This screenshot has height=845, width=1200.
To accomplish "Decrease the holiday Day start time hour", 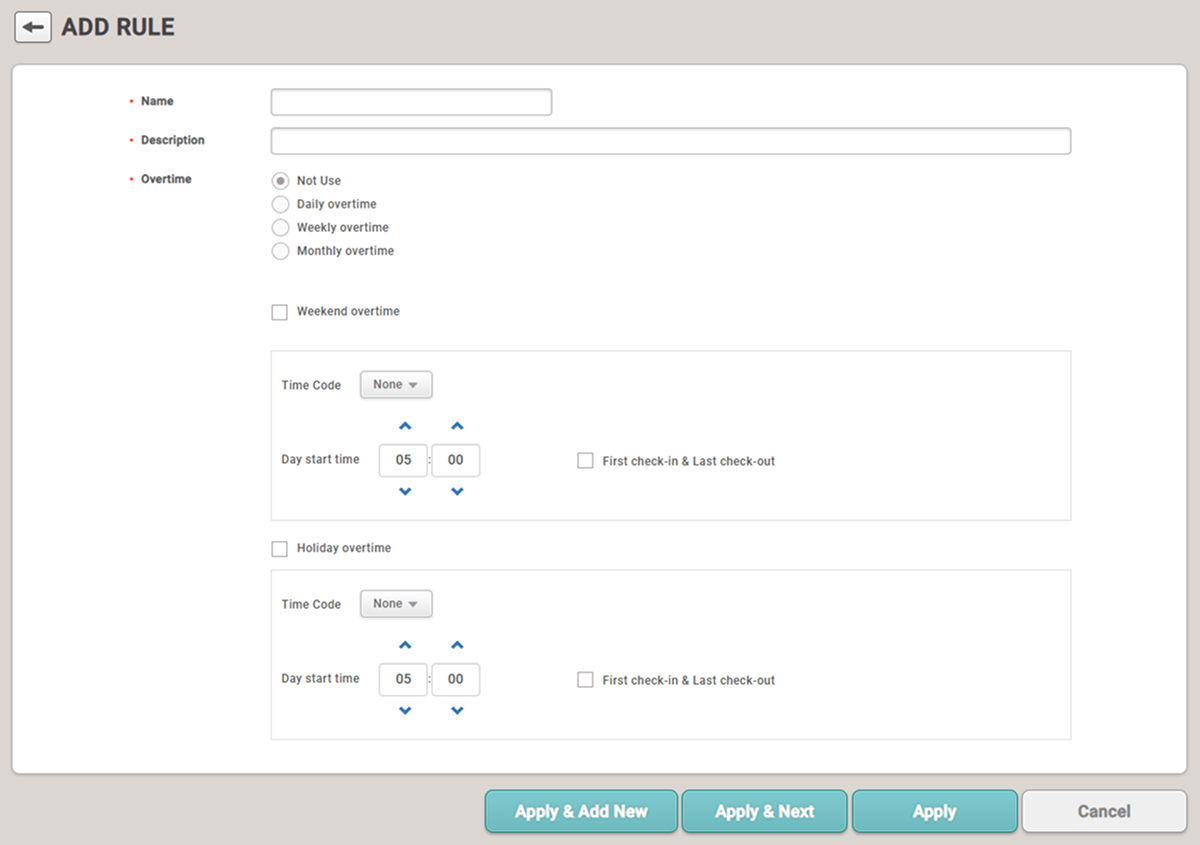I will [405, 711].
